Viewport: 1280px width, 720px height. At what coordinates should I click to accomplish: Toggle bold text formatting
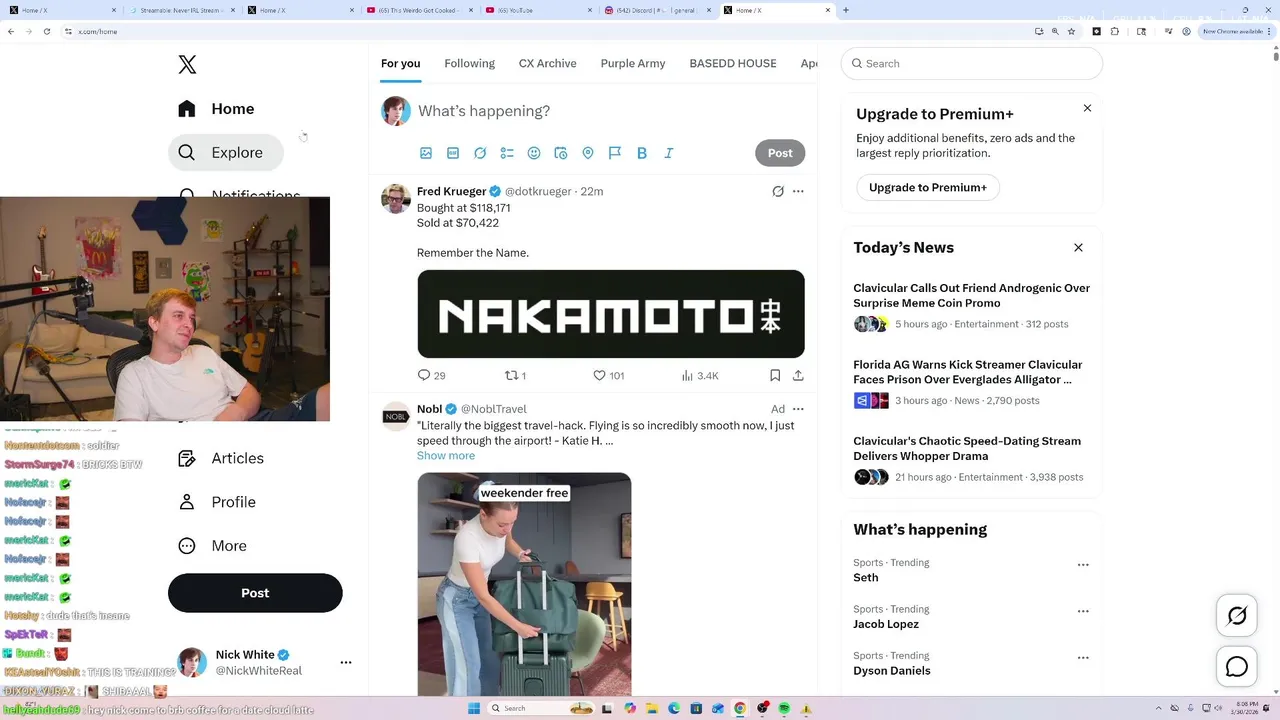[642, 153]
